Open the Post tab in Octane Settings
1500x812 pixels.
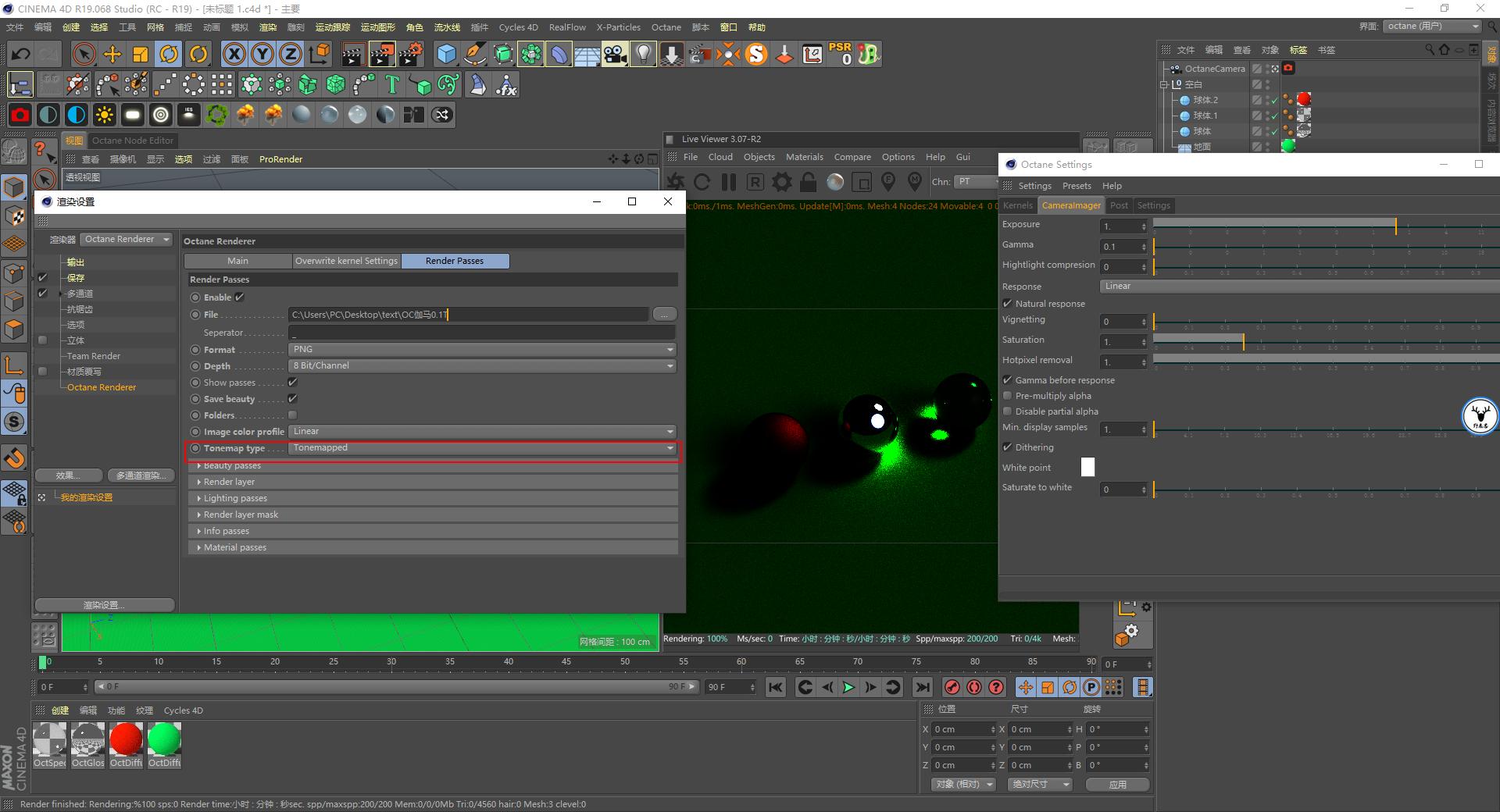point(1119,205)
